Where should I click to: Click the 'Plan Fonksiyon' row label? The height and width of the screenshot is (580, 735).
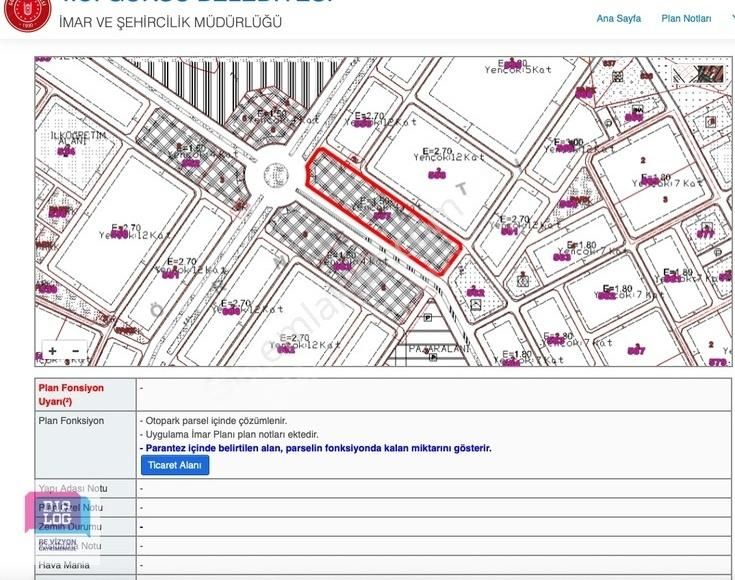pos(71,421)
